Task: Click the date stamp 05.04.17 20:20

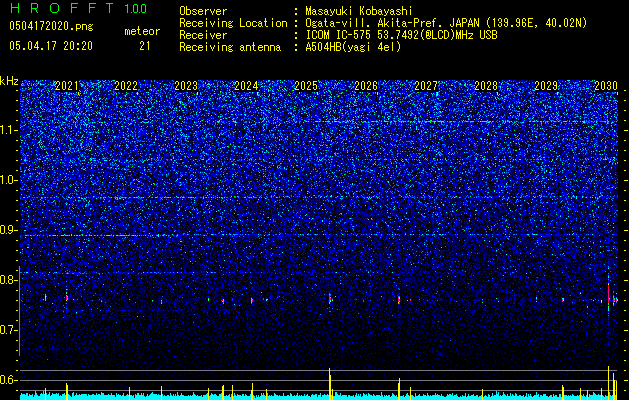Action: [51, 46]
